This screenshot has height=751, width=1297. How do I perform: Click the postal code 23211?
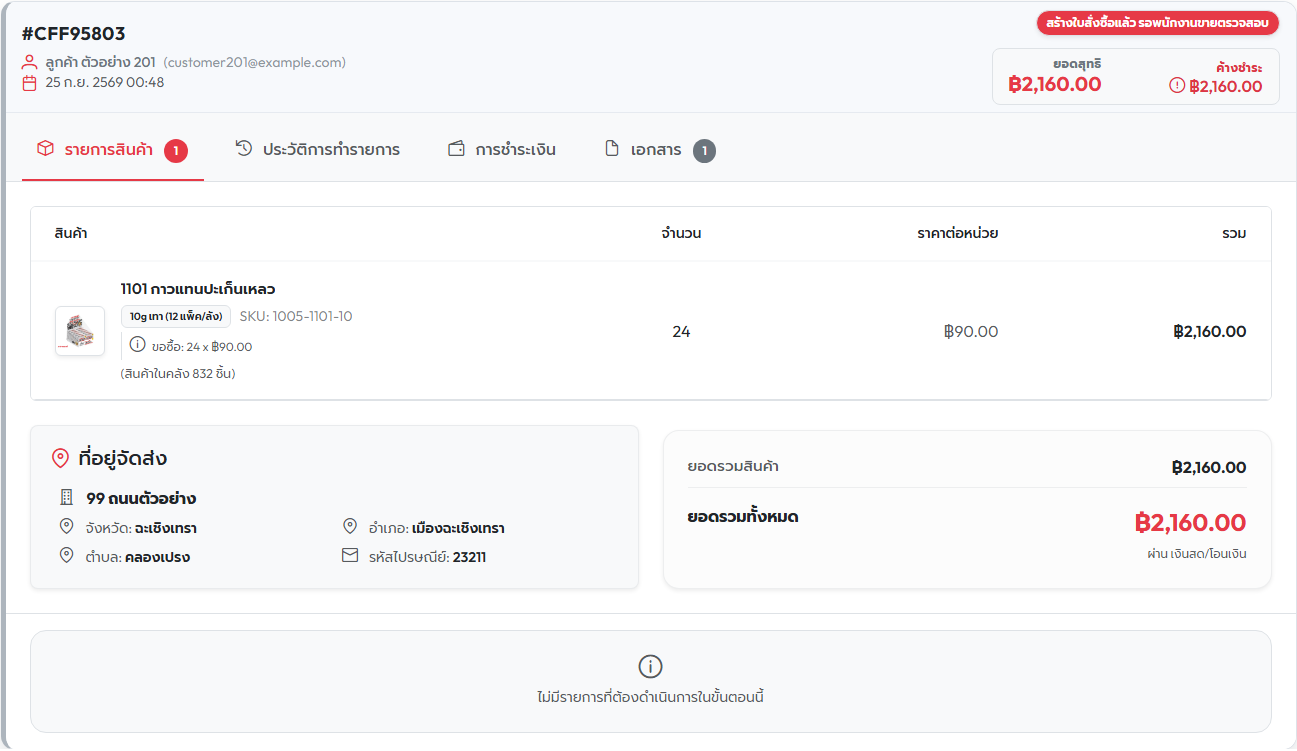[x=470, y=557]
